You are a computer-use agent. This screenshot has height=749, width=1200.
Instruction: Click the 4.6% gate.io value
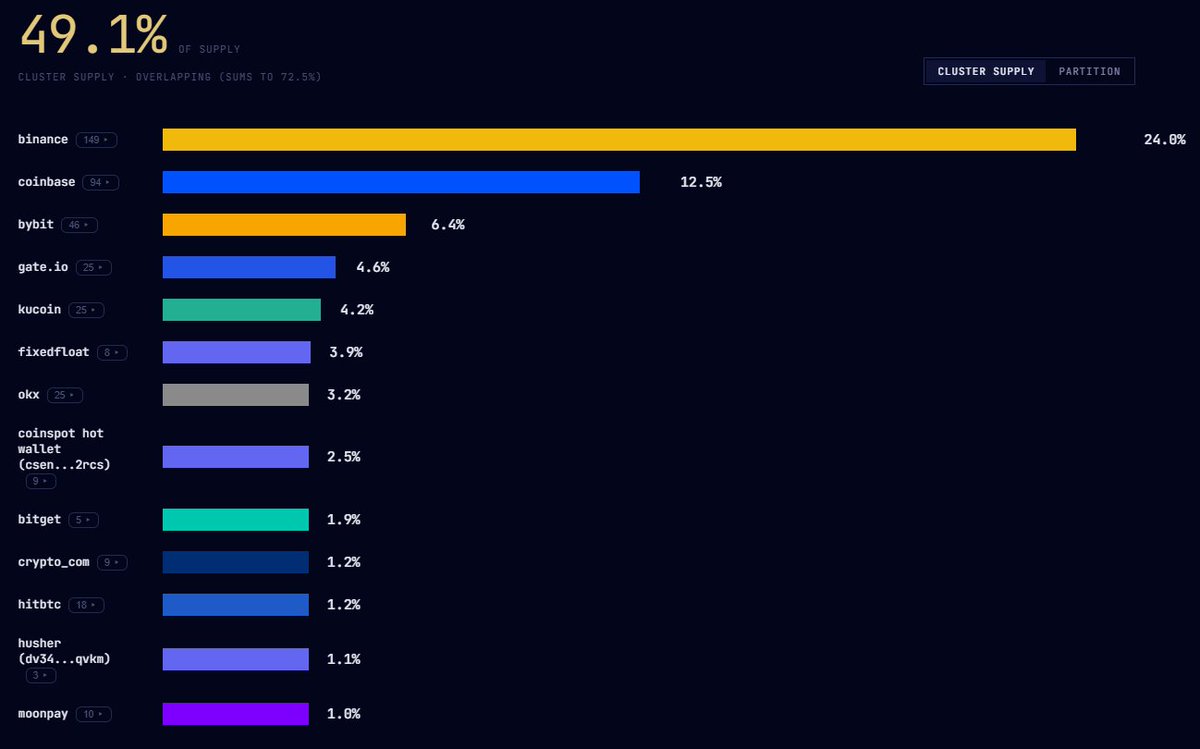coord(373,267)
